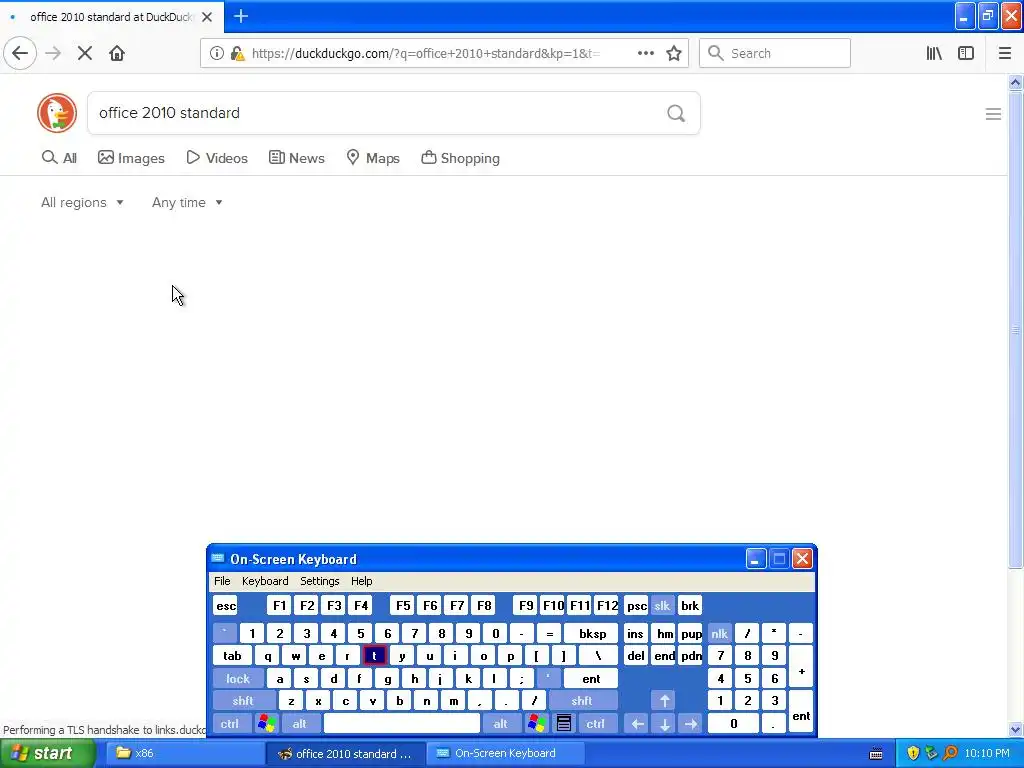This screenshot has width=1024, height=768.
Task: Toggle left alt key
Action: point(299,724)
